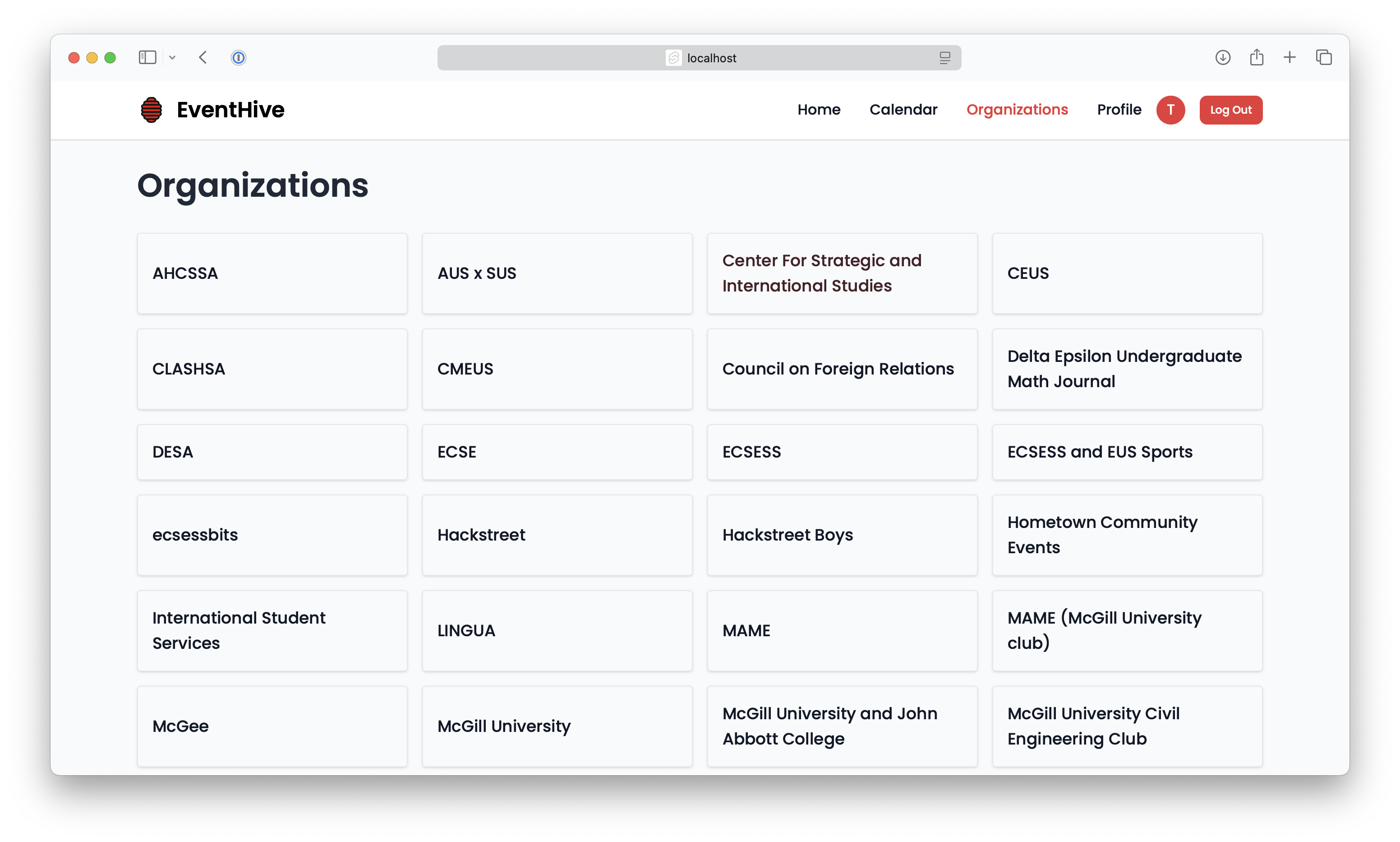Click the browser back arrow
This screenshot has width=1400, height=842.
point(203,57)
